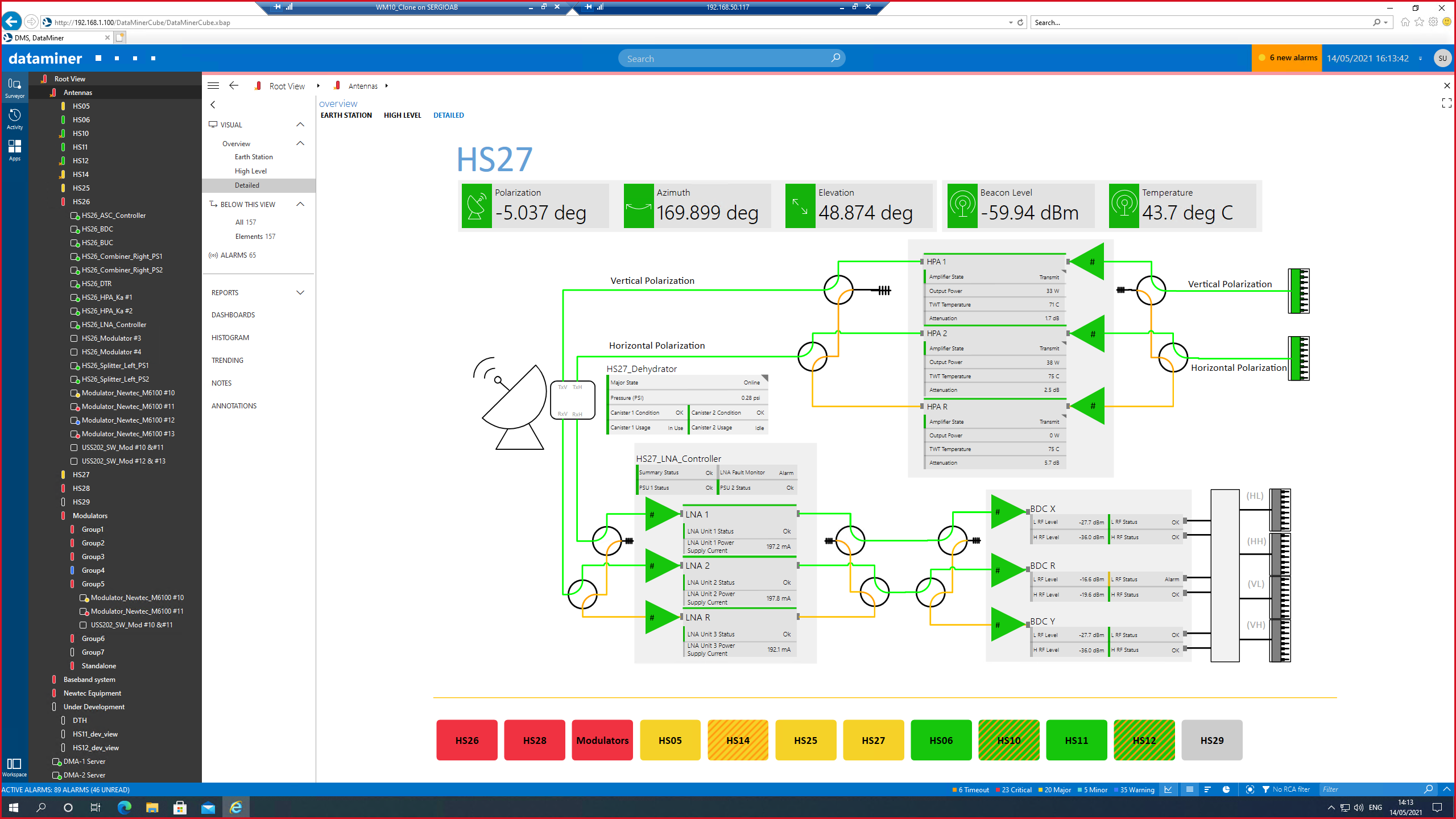1456x819 pixels.
Task: Click the fullscreen icon of the visual overview
Action: pos(1446,103)
